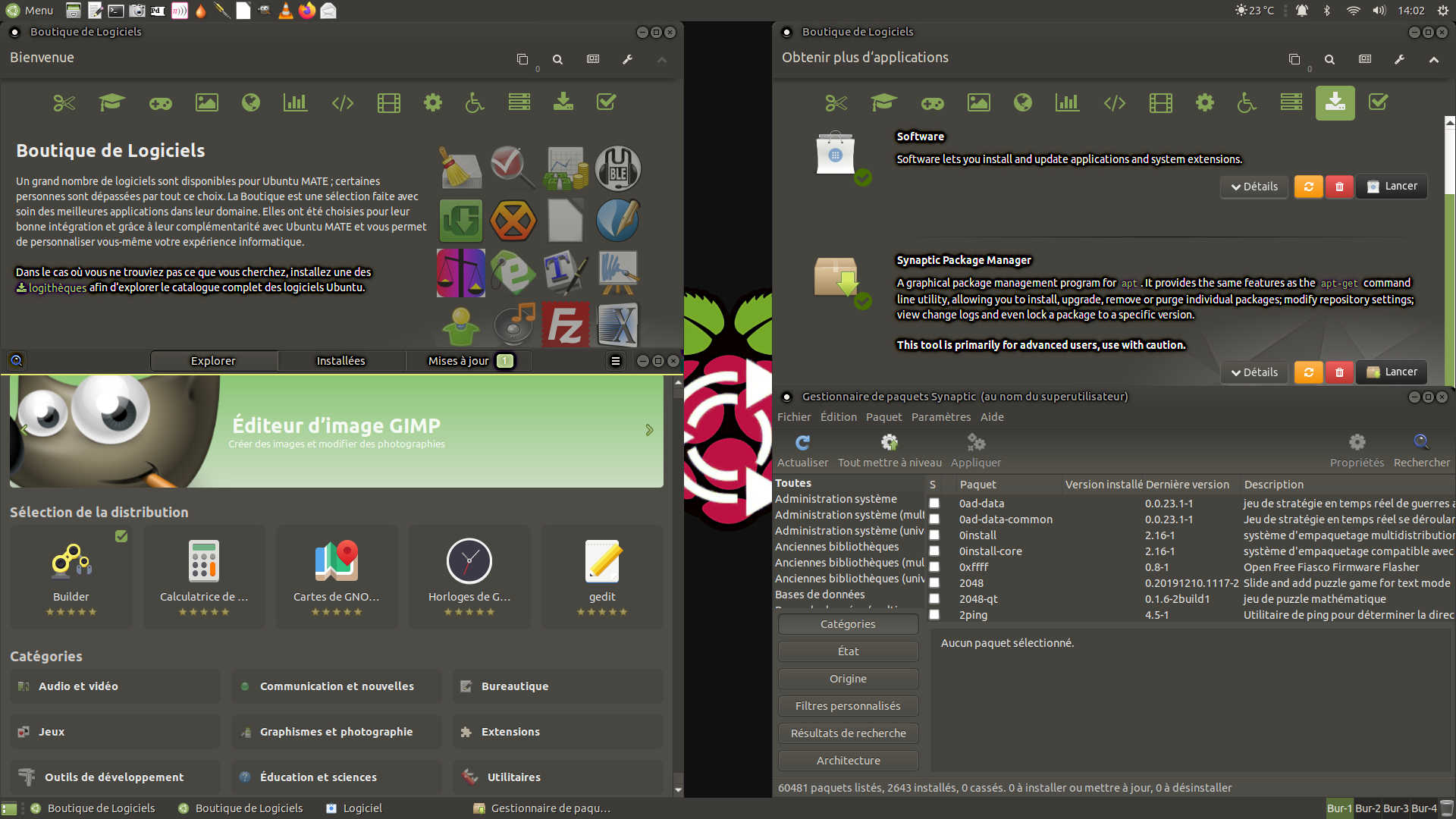The height and width of the screenshot is (819, 1456).
Task: Open the Menu button in top panel
Action: tap(30, 11)
